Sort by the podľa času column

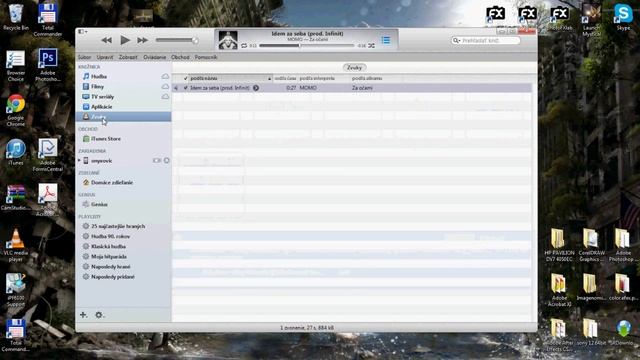pyautogui.click(x=285, y=78)
